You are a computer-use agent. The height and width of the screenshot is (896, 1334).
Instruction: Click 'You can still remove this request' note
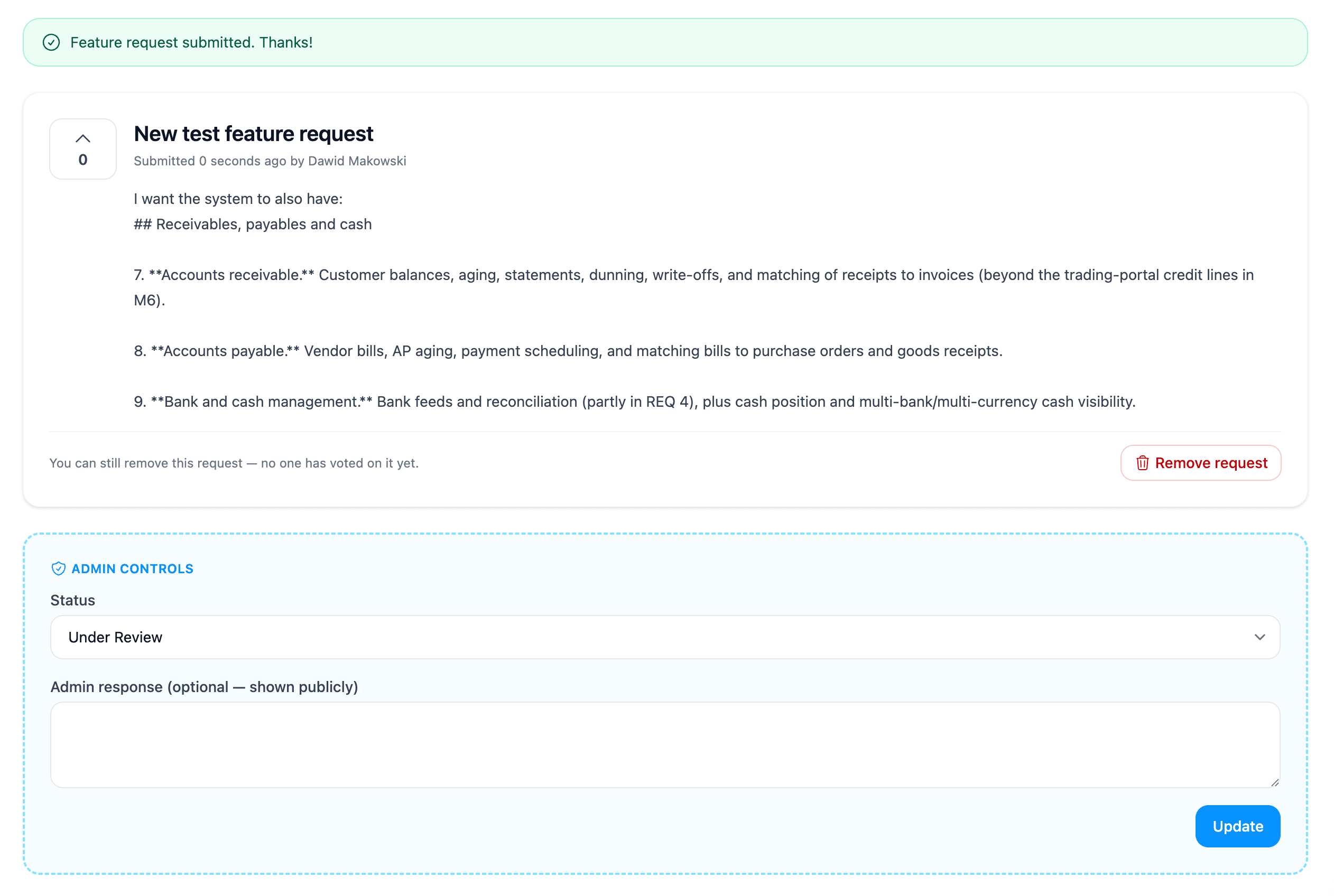[234, 463]
